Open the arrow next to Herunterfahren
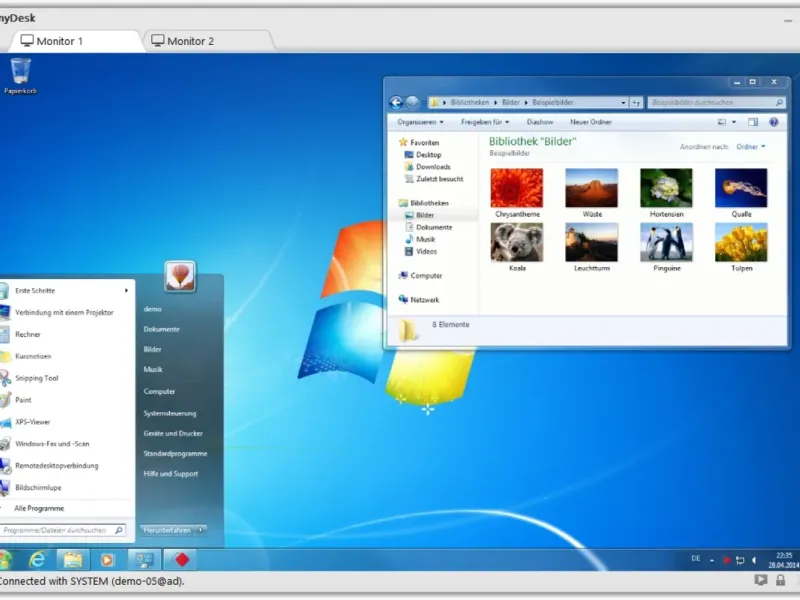Viewport: 800px width, 600px height. click(x=201, y=530)
